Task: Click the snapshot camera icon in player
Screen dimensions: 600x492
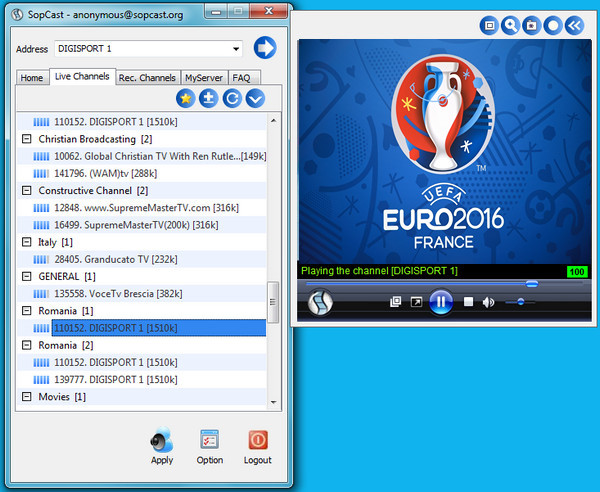Action: tap(532, 26)
